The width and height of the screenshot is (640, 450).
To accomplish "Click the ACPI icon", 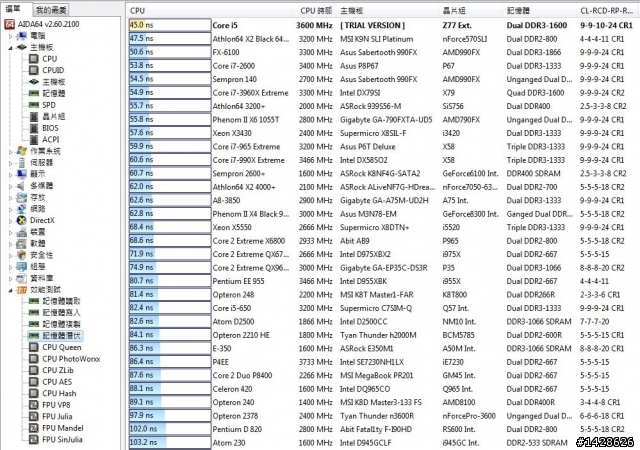I will point(34,139).
